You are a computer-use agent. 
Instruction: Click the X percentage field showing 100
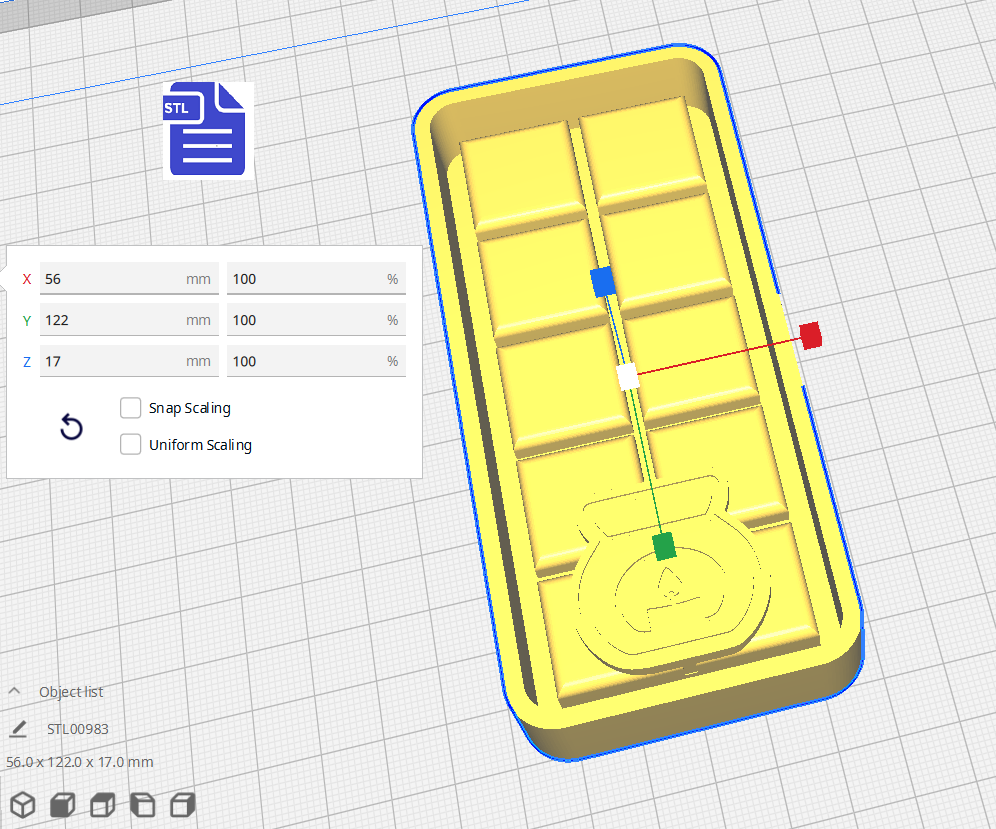(316, 279)
